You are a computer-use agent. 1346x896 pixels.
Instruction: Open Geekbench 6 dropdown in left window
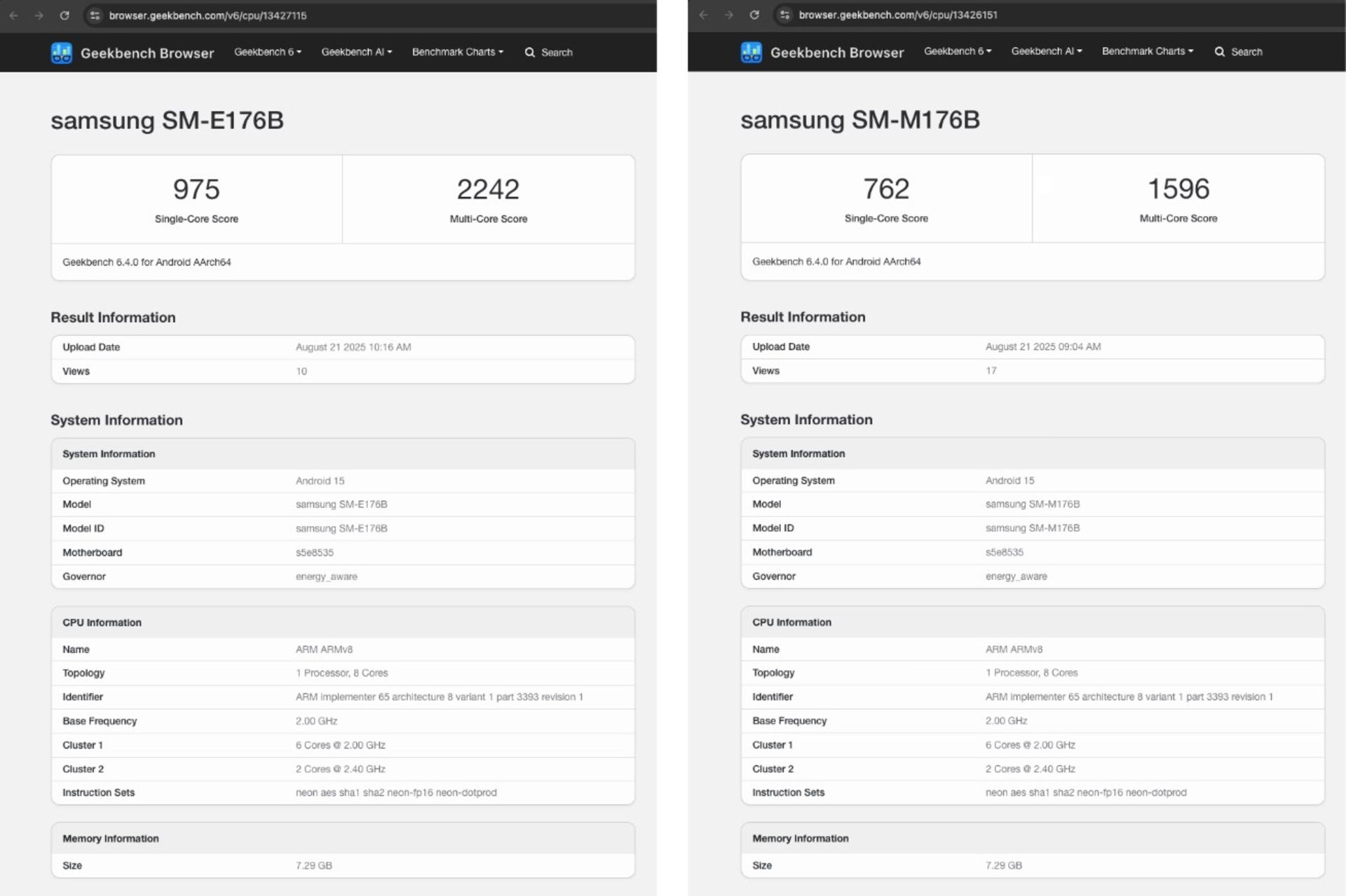click(268, 52)
